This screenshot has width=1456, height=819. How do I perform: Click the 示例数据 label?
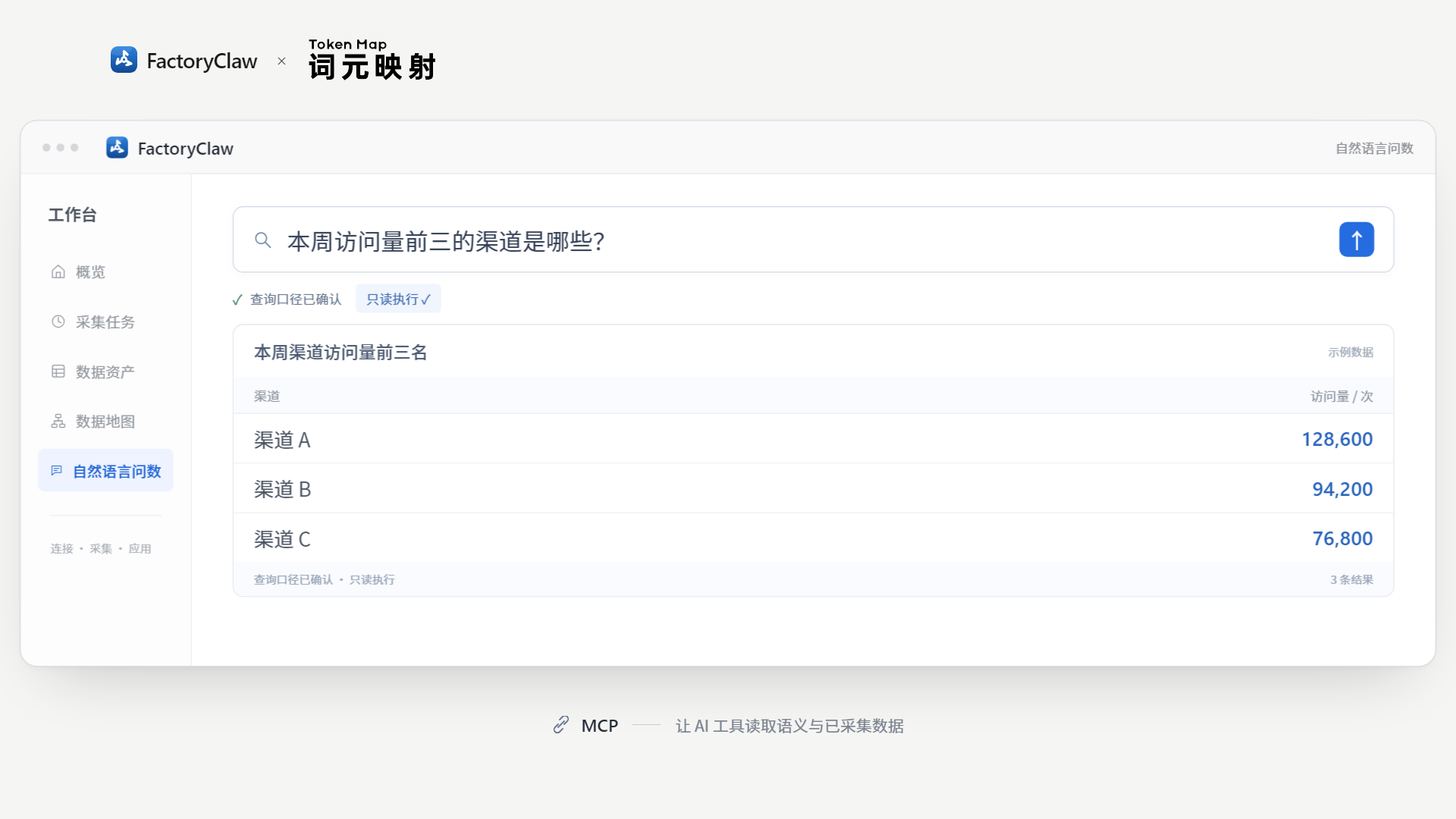1351,352
